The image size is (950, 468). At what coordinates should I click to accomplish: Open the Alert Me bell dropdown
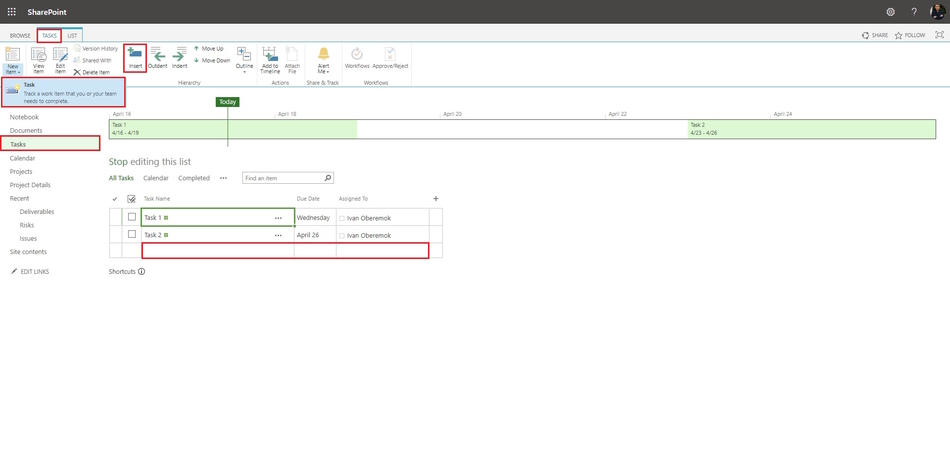coord(324,61)
